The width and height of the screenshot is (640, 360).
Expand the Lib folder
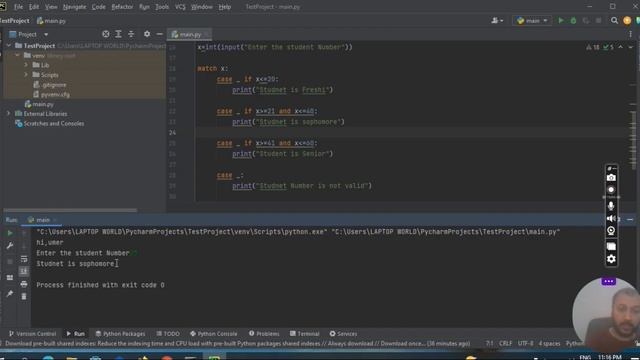click(26, 65)
